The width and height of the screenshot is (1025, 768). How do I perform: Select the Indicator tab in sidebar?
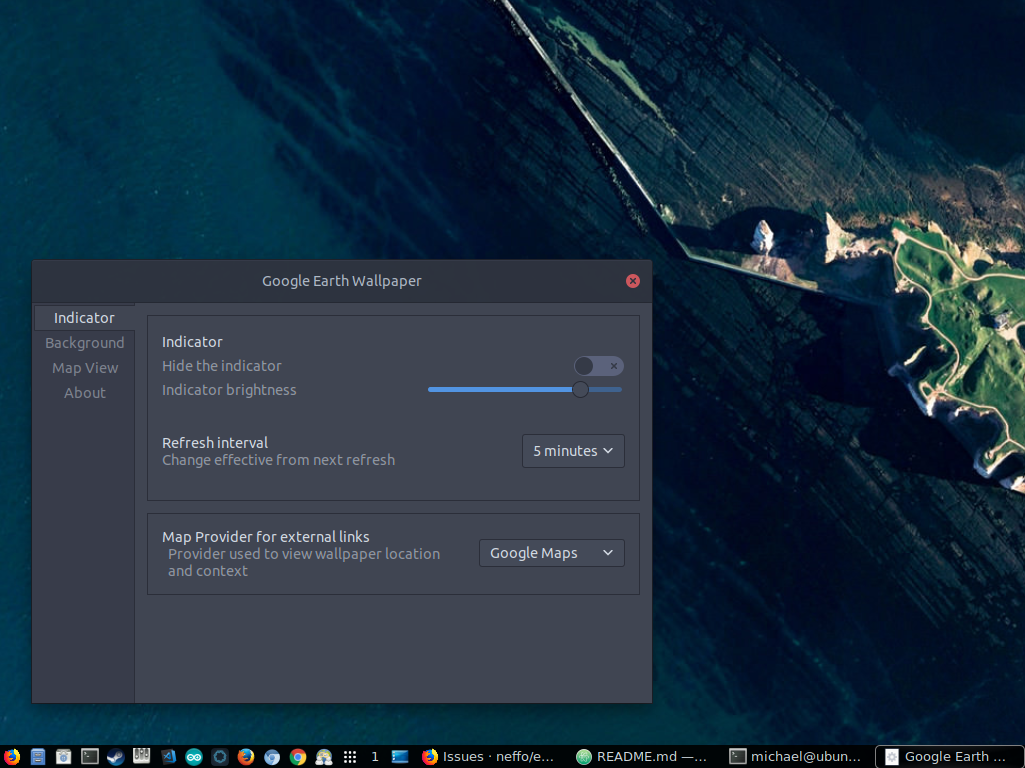click(84, 318)
